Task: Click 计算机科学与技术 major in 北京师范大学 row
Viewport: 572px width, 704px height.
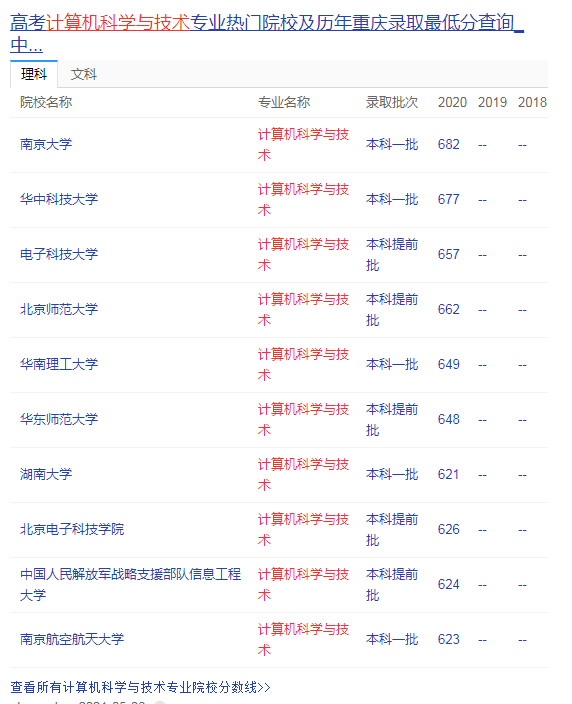Action: (x=303, y=309)
